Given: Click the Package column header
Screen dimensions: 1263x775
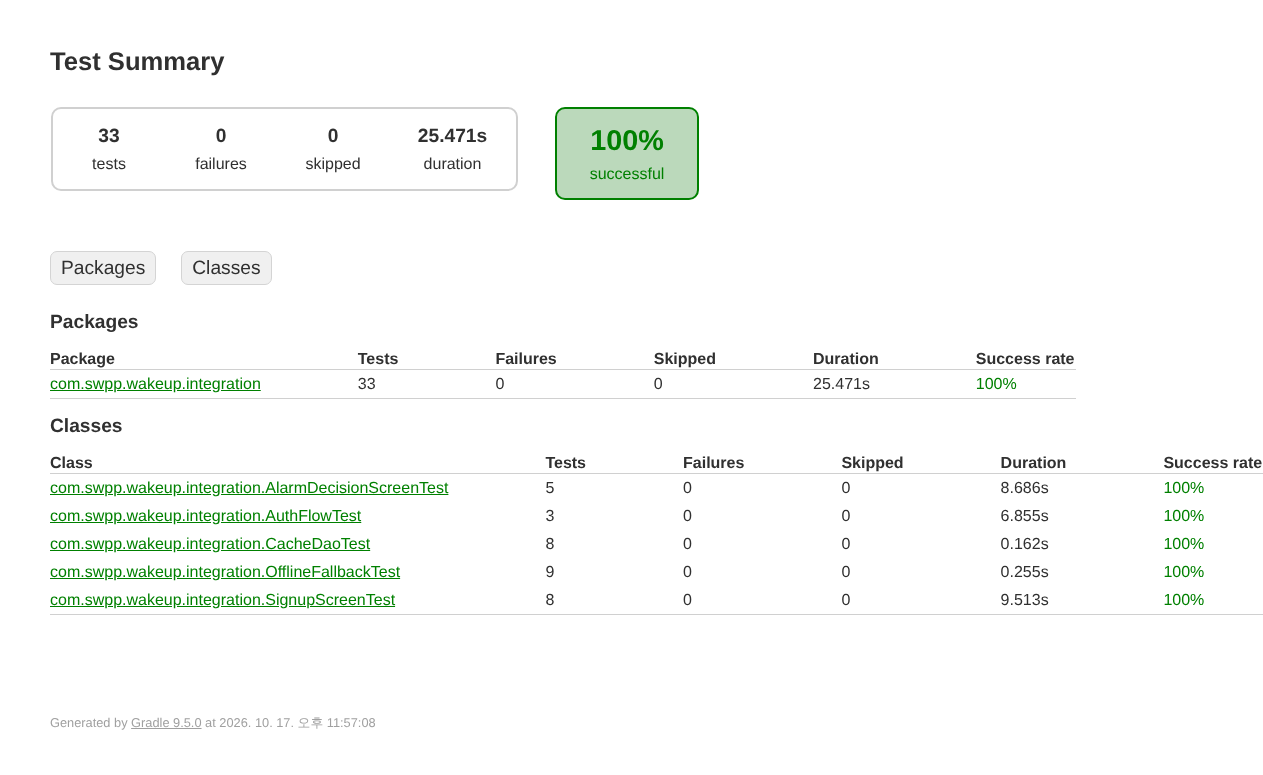Looking at the screenshot, I should [x=82, y=359].
